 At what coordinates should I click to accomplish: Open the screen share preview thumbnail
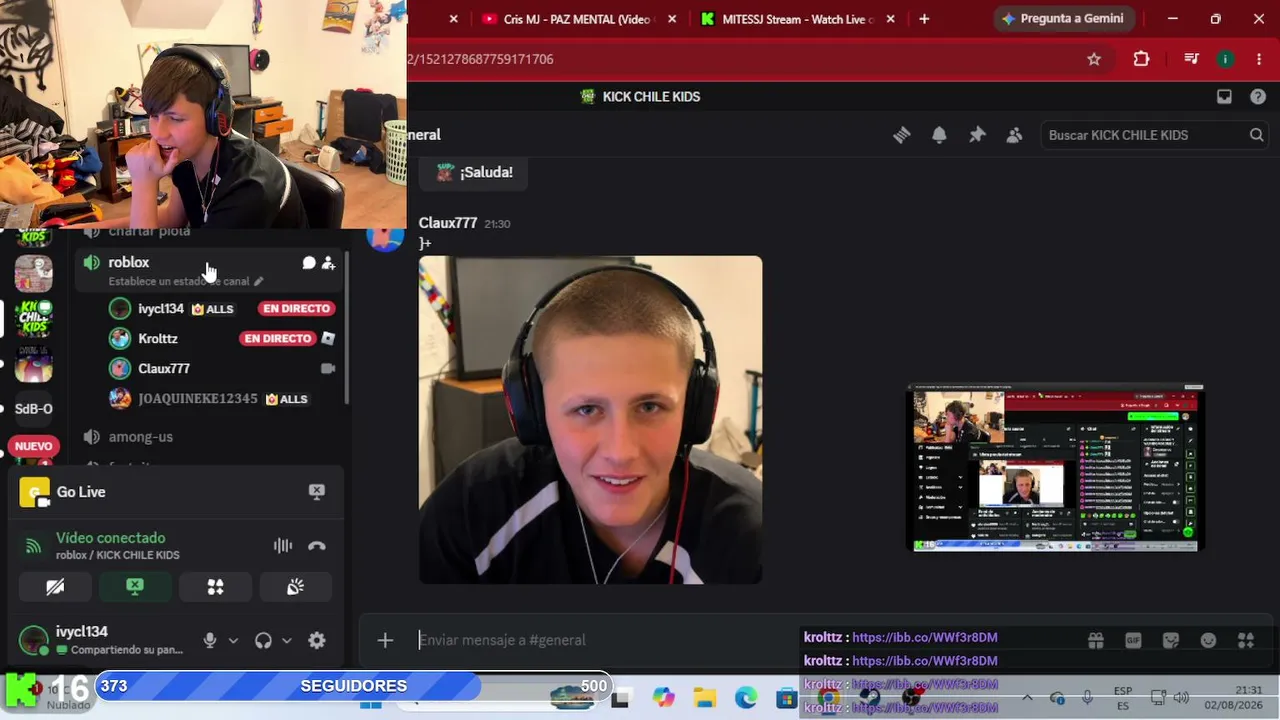tap(1055, 467)
